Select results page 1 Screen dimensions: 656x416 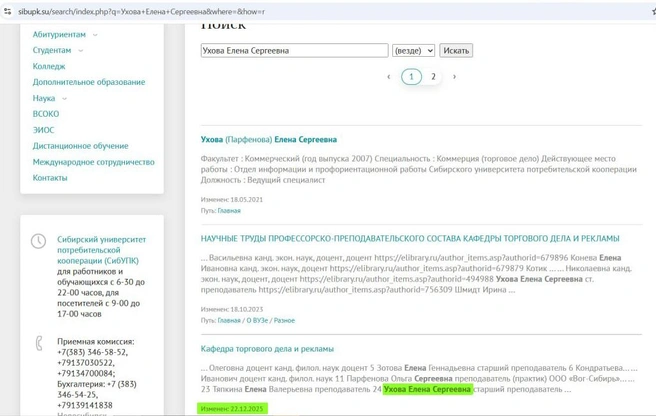click(411, 77)
